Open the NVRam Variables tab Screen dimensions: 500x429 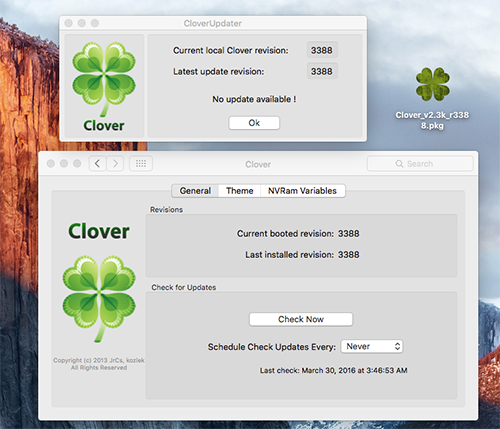[302, 191]
